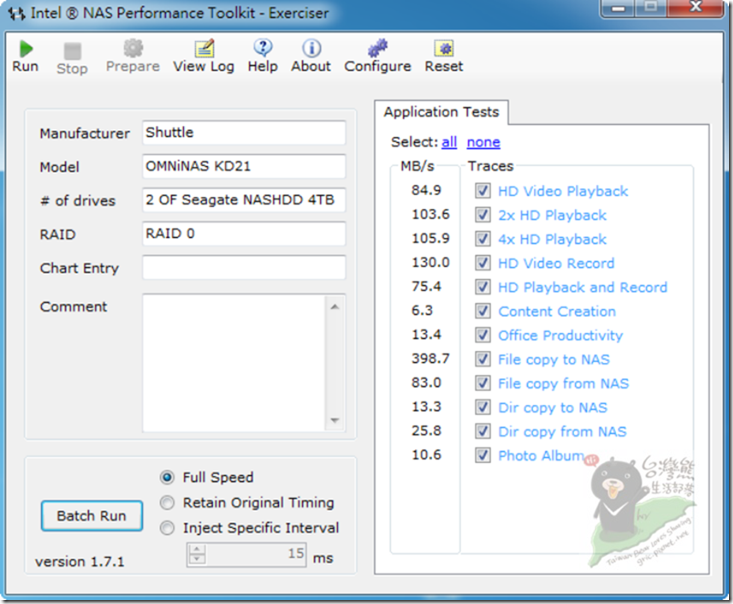
Task: Focus the Manufacturer input field
Action: (244, 133)
